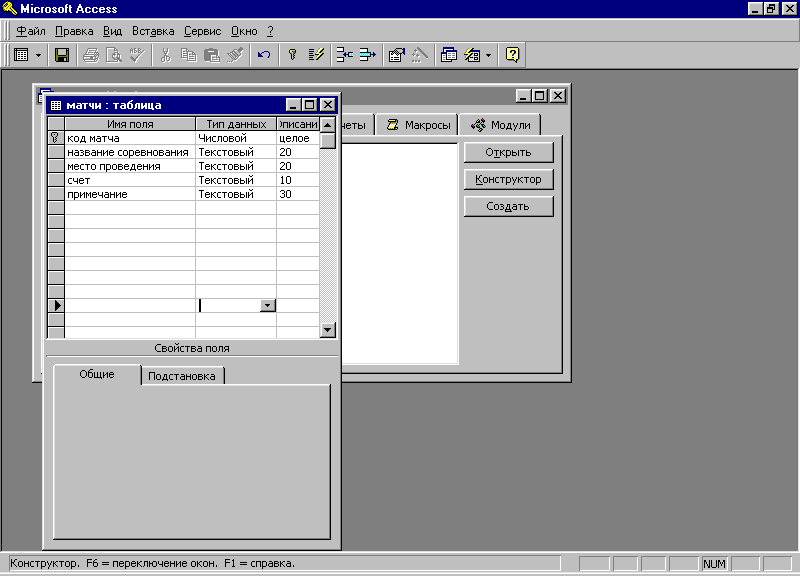
Task: Click the 'Имя поля' column header
Action: [130, 124]
